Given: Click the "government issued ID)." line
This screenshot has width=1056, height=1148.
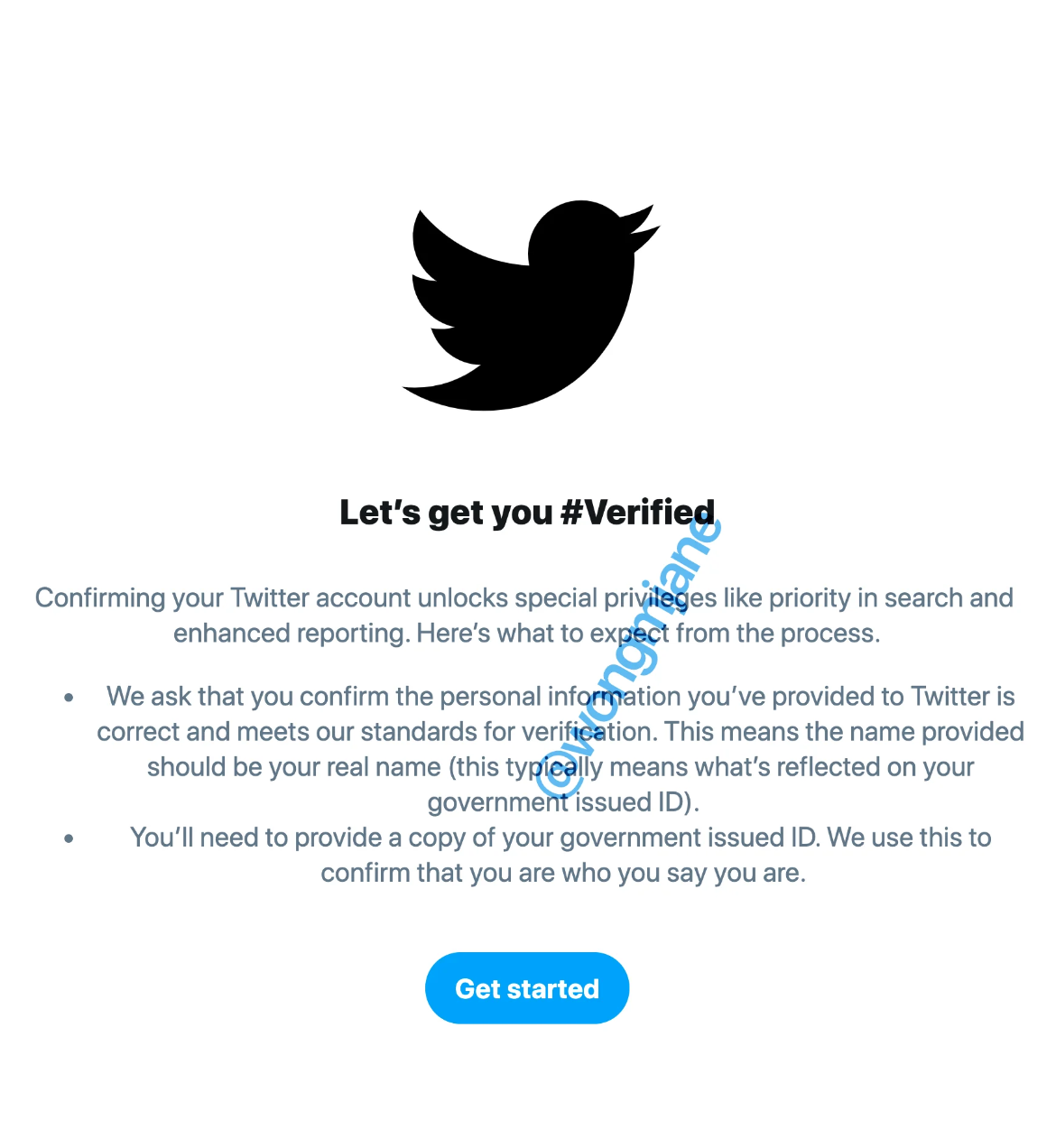Looking at the screenshot, I should (x=562, y=802).
